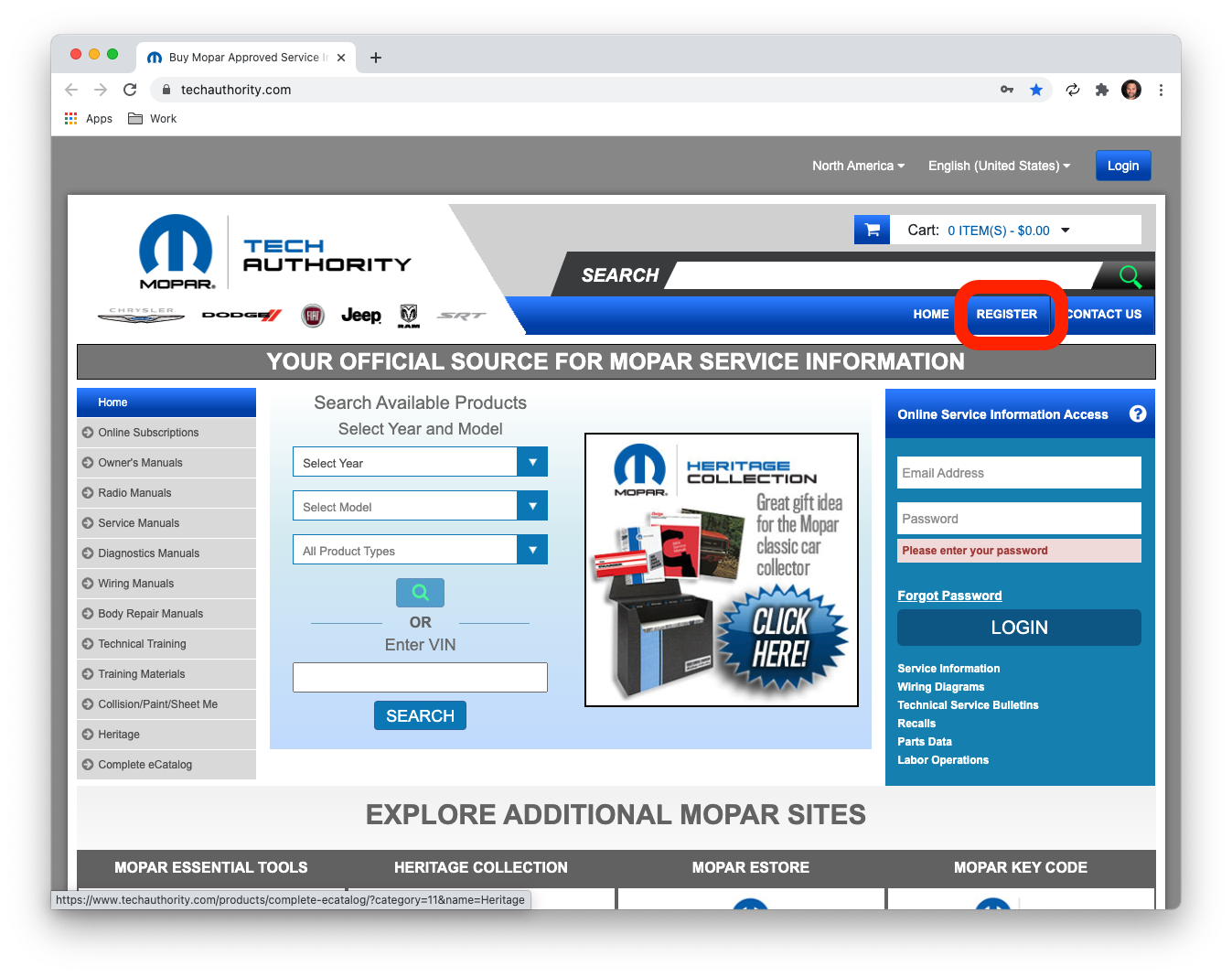Click HOME in the navigation bar
The width and height of the screenshot is (1232, 977).
tap(931, 314)
